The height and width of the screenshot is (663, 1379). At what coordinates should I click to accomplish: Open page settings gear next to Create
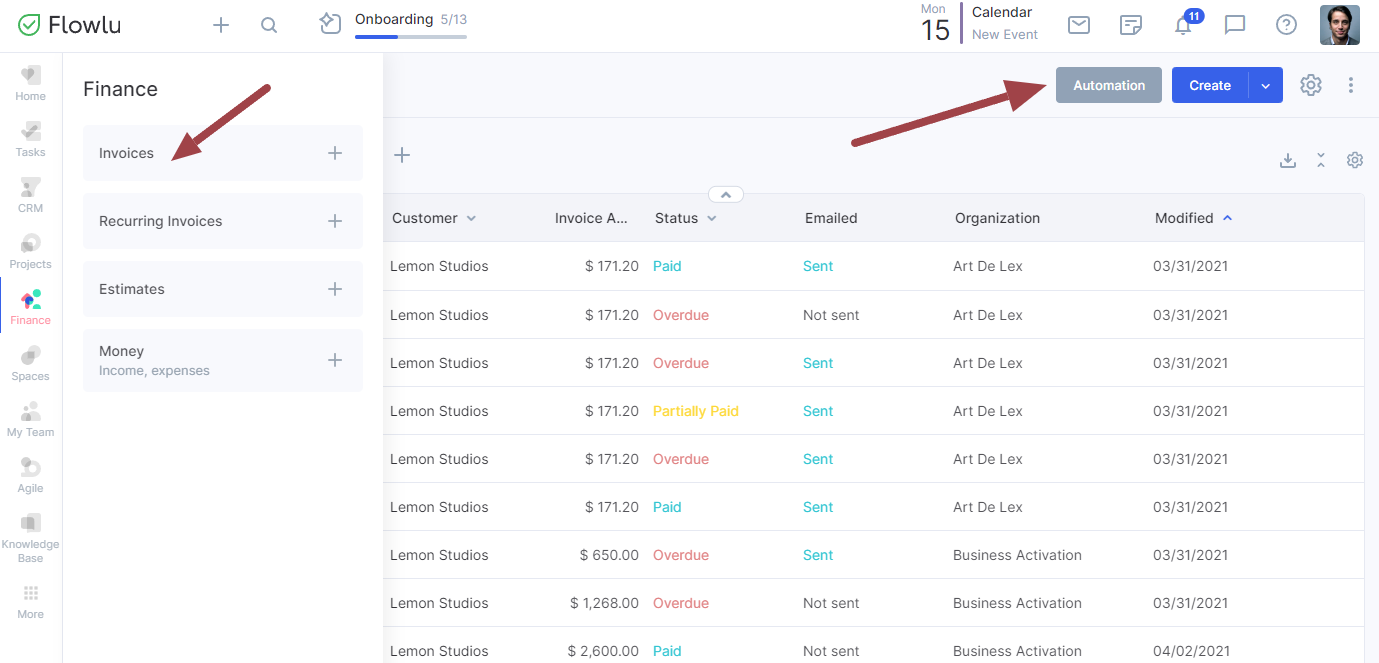tap(1311, 85)
